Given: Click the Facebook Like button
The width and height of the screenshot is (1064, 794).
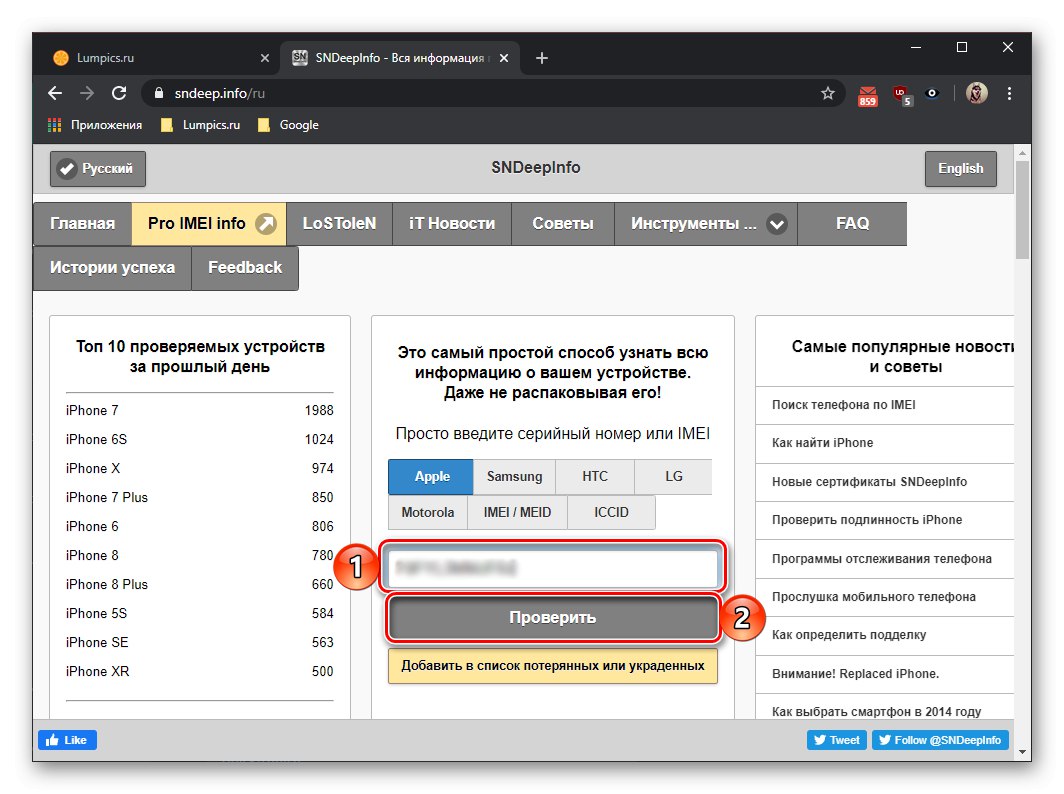Looking at the screenshot, I should click(67, 740).
